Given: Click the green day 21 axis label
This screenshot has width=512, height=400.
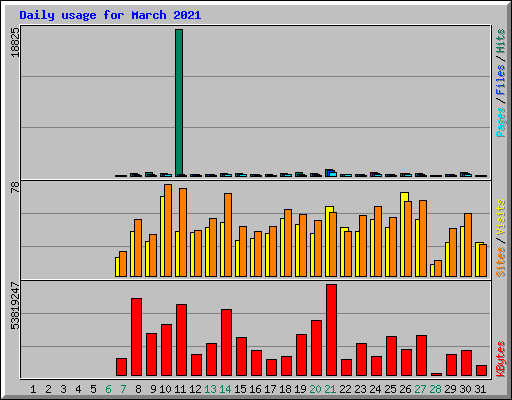Looking at the screenshot, I should (330, 389).
